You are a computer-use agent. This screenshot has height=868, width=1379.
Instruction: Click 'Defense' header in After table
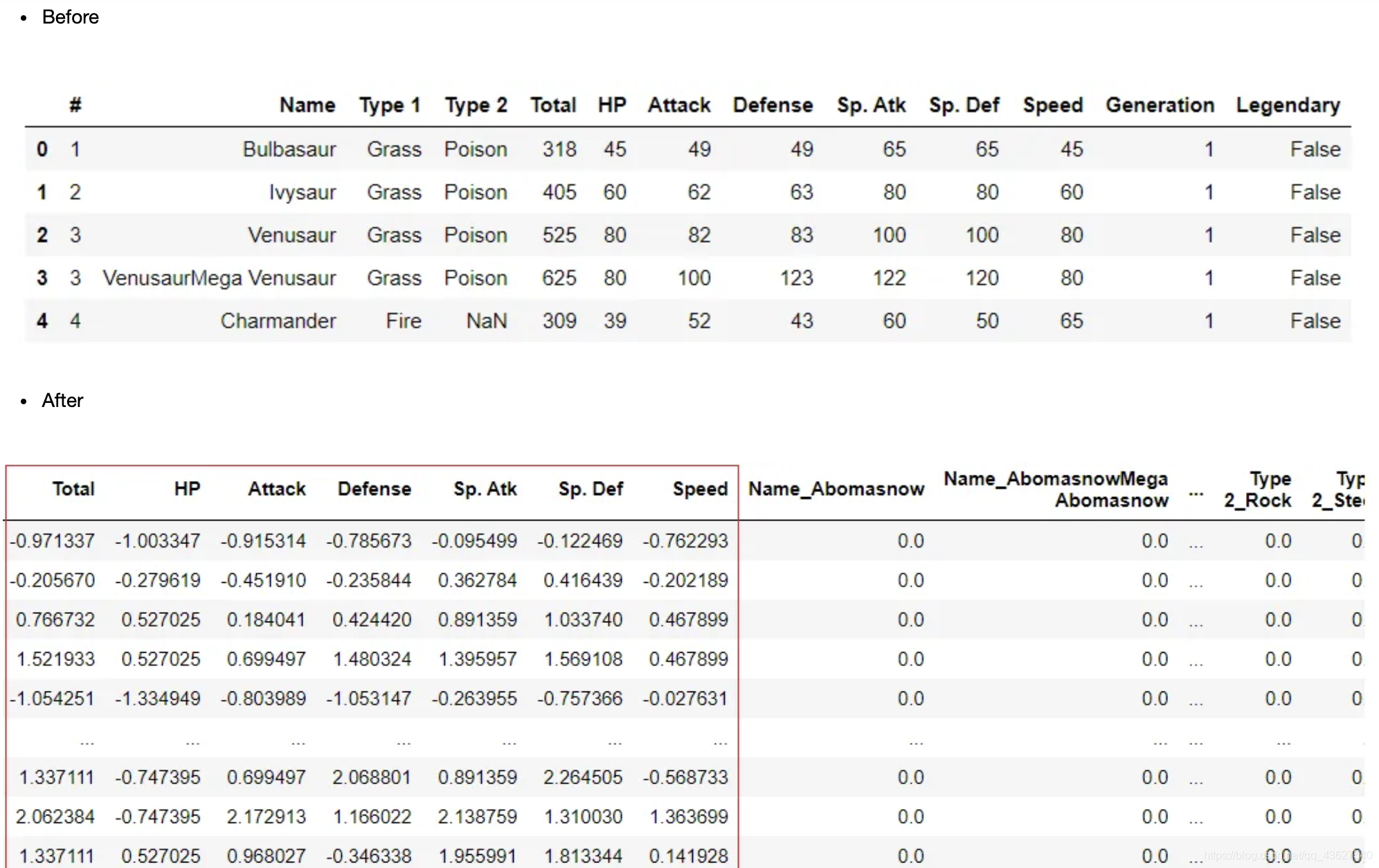375,489
